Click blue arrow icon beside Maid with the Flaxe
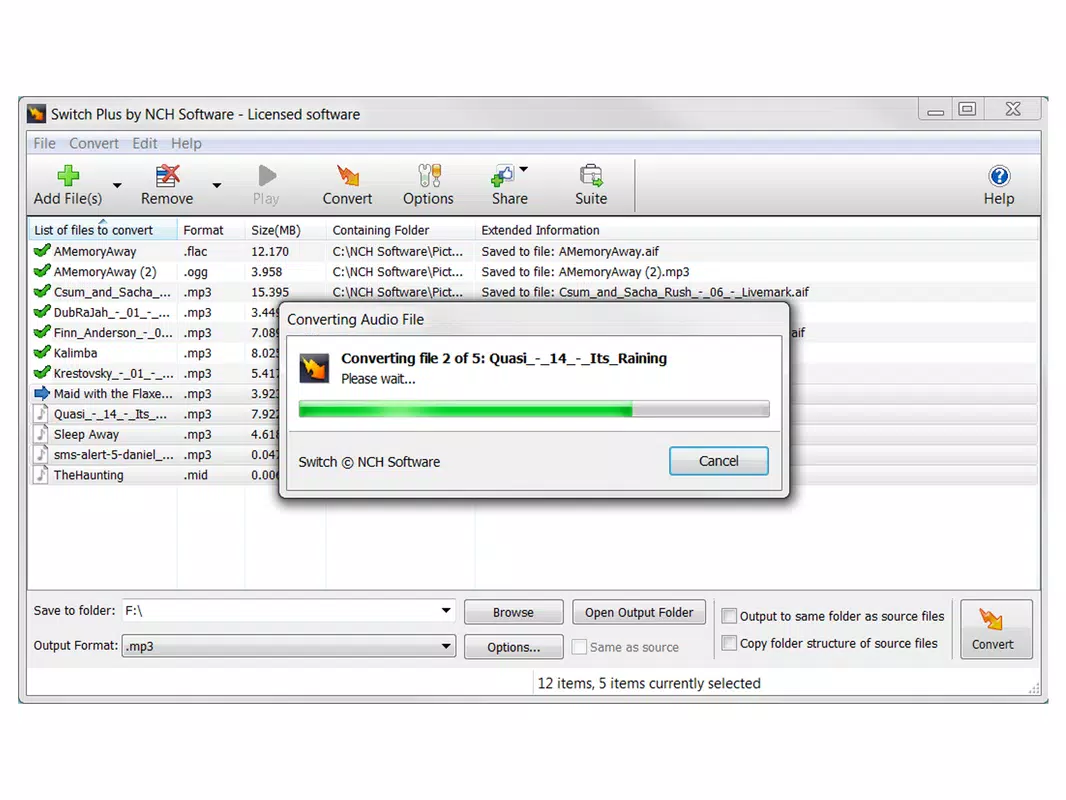The width and height of the screenshot is (1066, 800). 42,393
